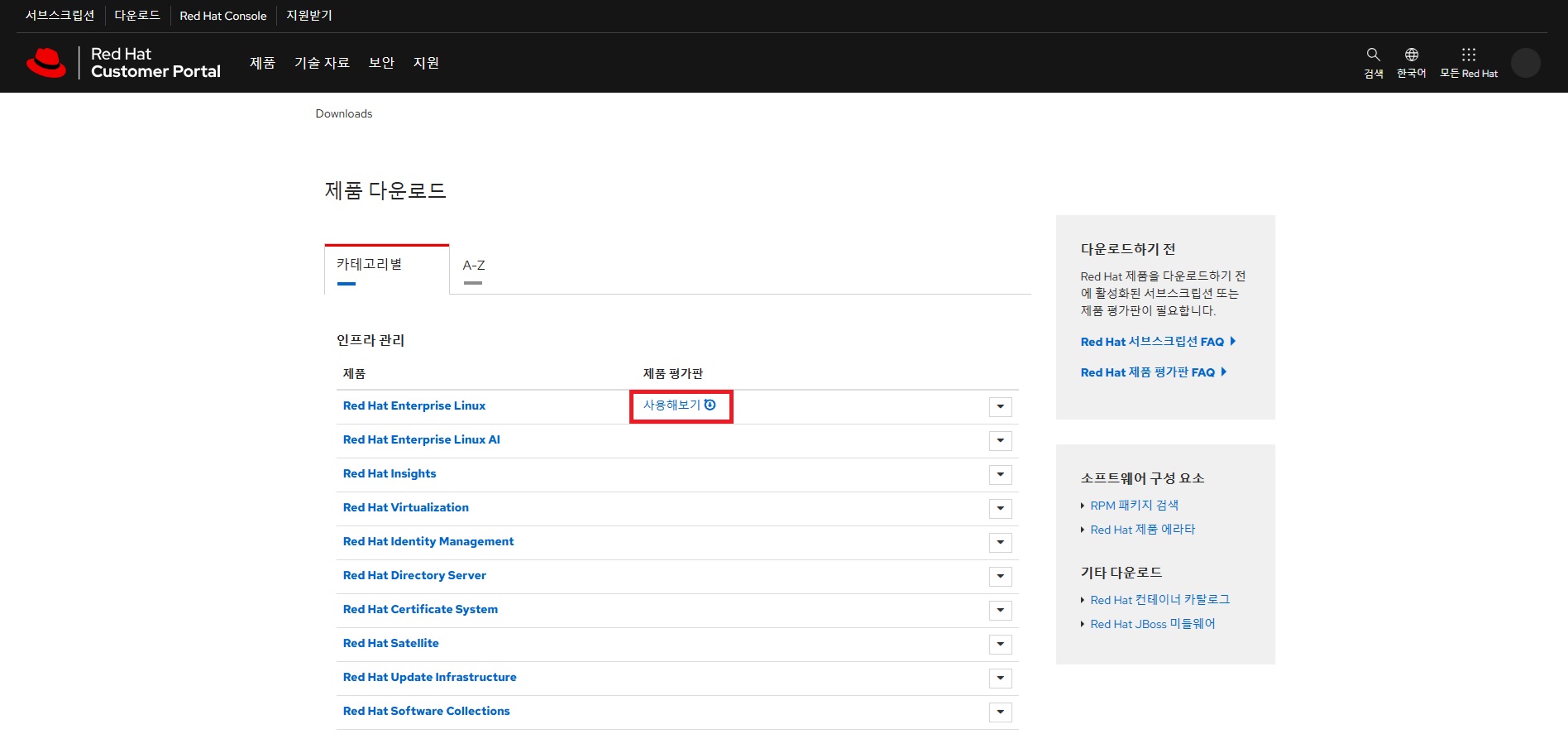Open Red Hat Update Infrastructure link
Image resolution: width=1568 pixels, height=734 pixels.
pos(430,677)
